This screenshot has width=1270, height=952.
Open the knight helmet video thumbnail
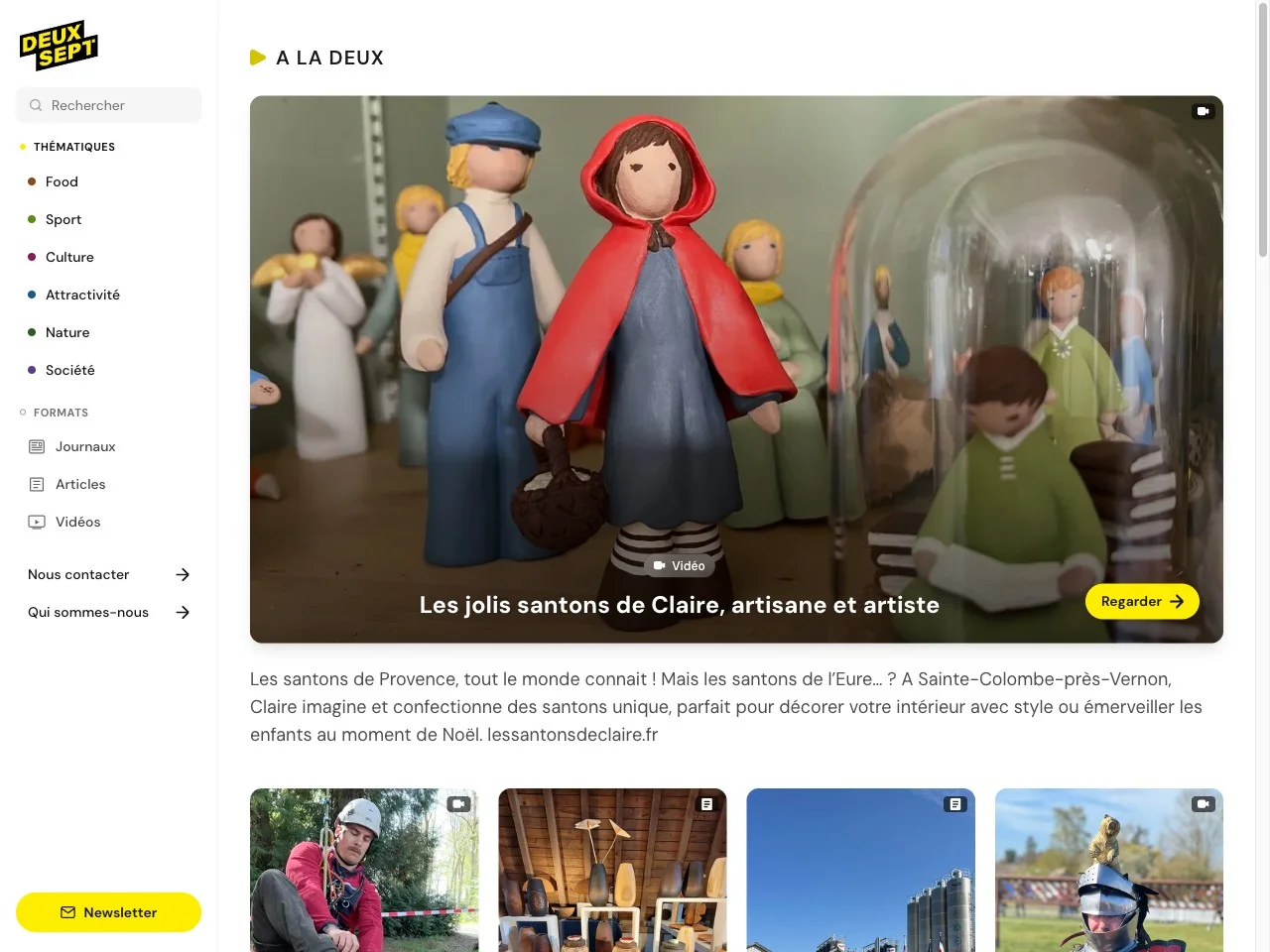tap(1109, 871)
